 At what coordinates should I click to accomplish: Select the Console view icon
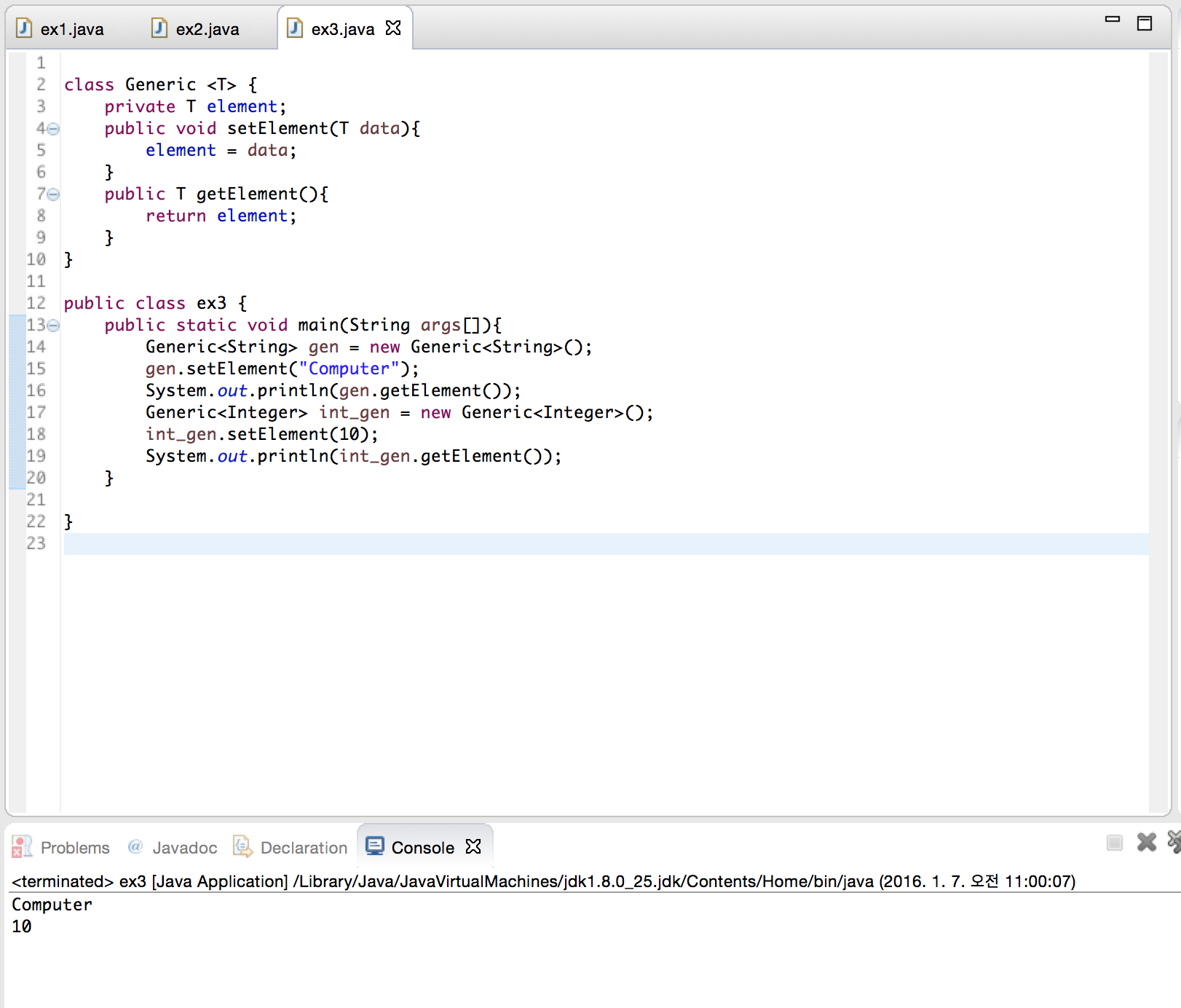point(376,846)
